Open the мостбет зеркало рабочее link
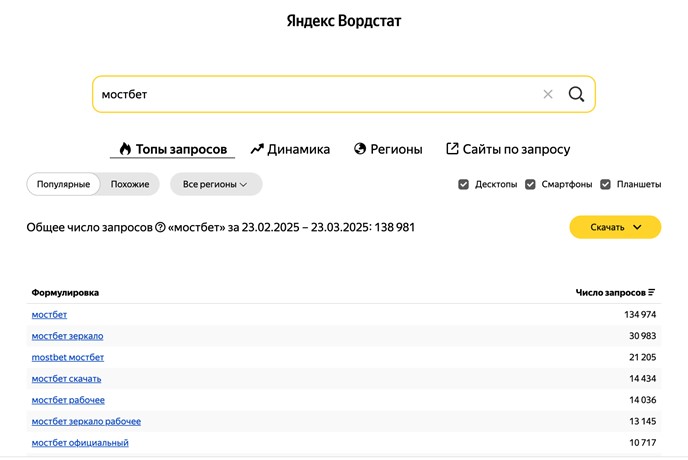The image size is (688, 460). [86, 421]
